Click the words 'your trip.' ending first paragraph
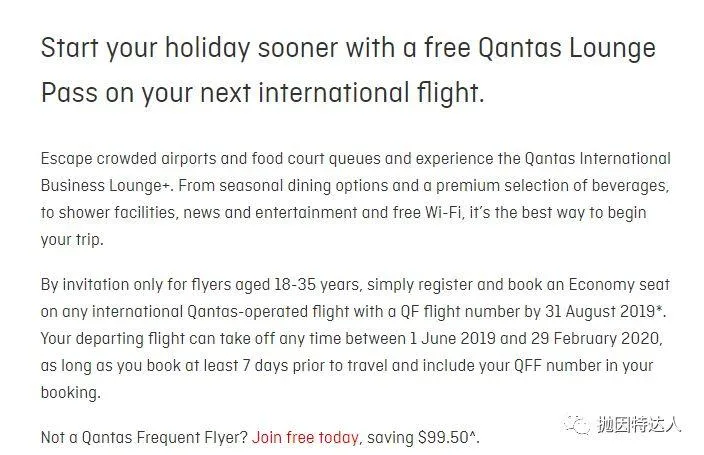The width and height of the screenshot is (704, 455). (72, 239)
